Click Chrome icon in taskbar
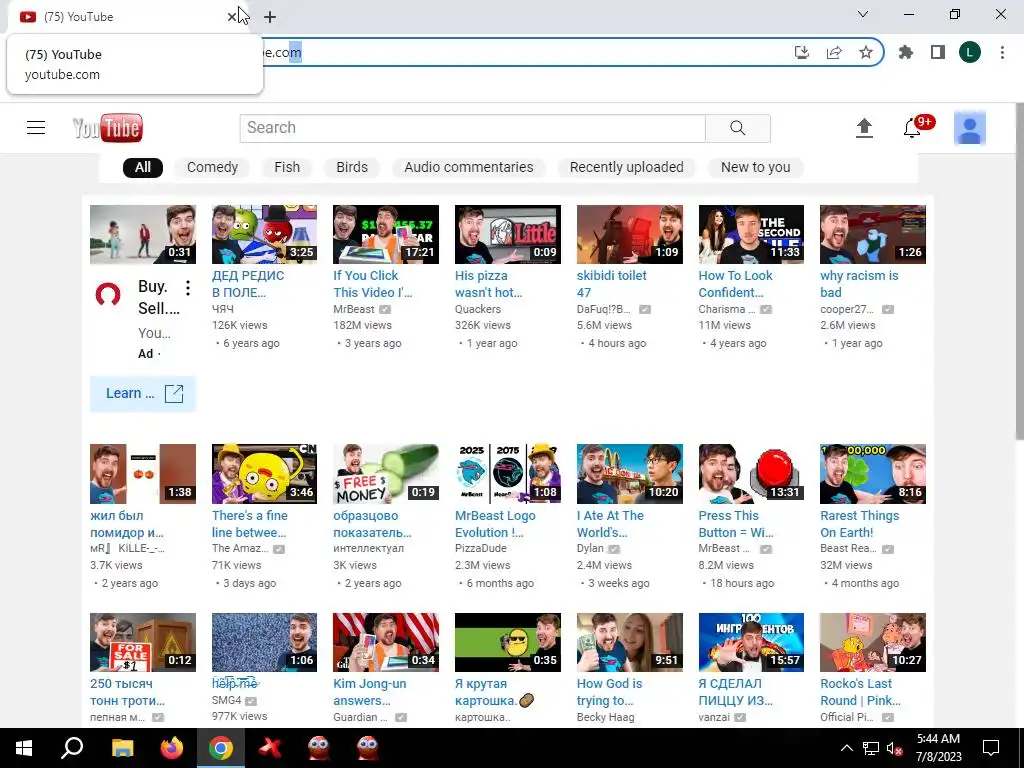This screenshot has height=768, width=1024. [x=221, y=748]
